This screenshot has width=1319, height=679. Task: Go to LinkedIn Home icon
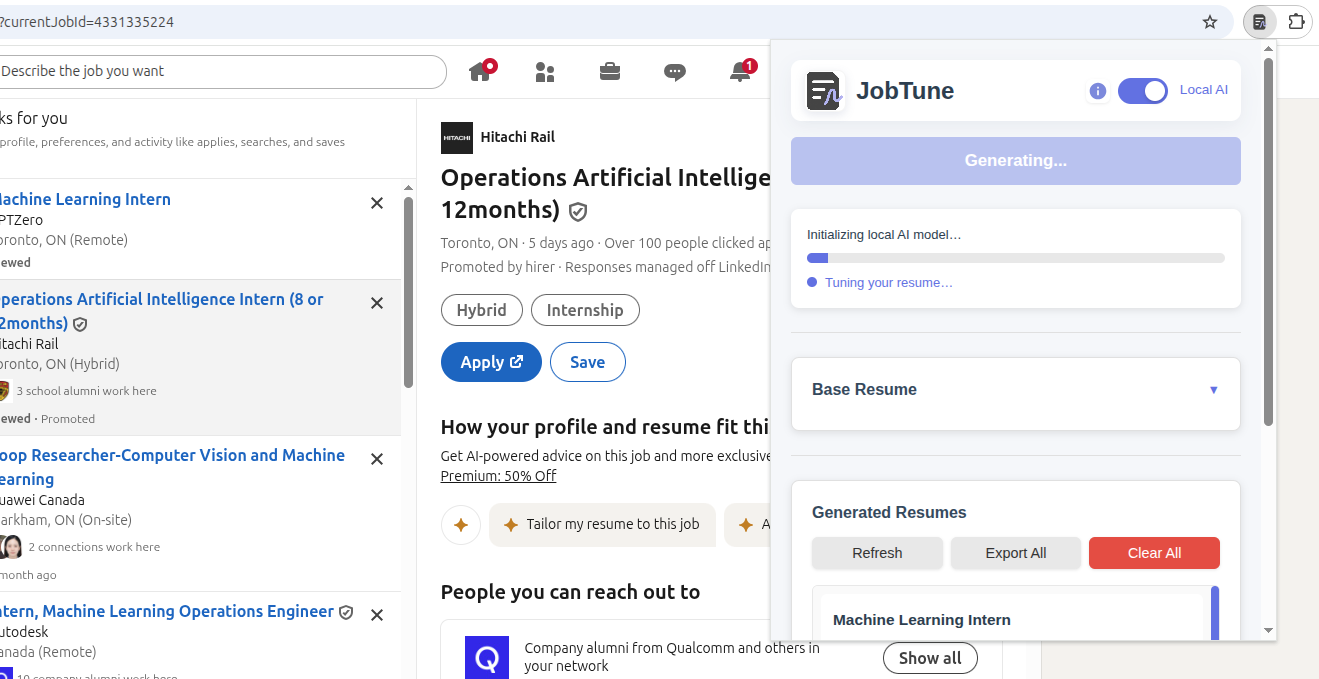(481, 71)
